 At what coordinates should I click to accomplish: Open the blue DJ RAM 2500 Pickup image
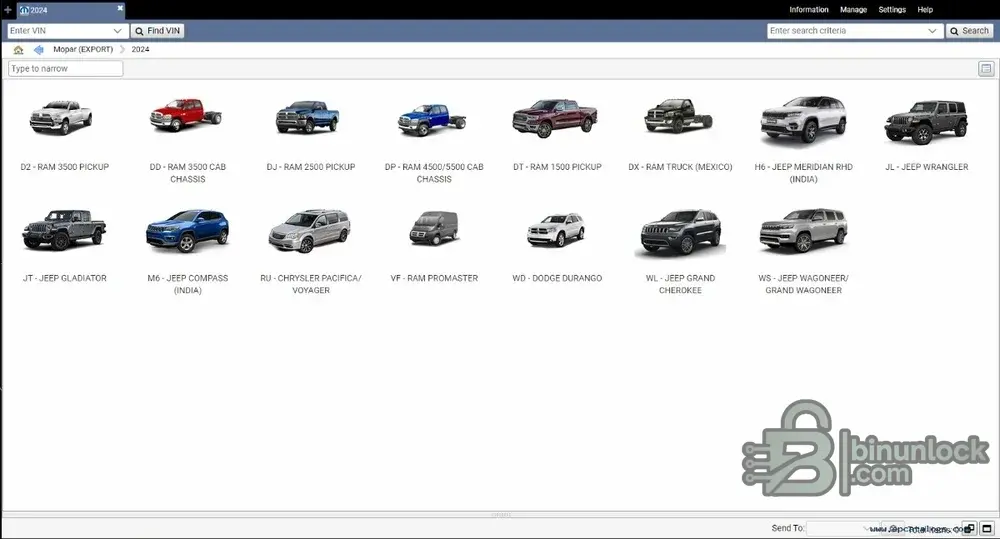(x=308, y=117)
